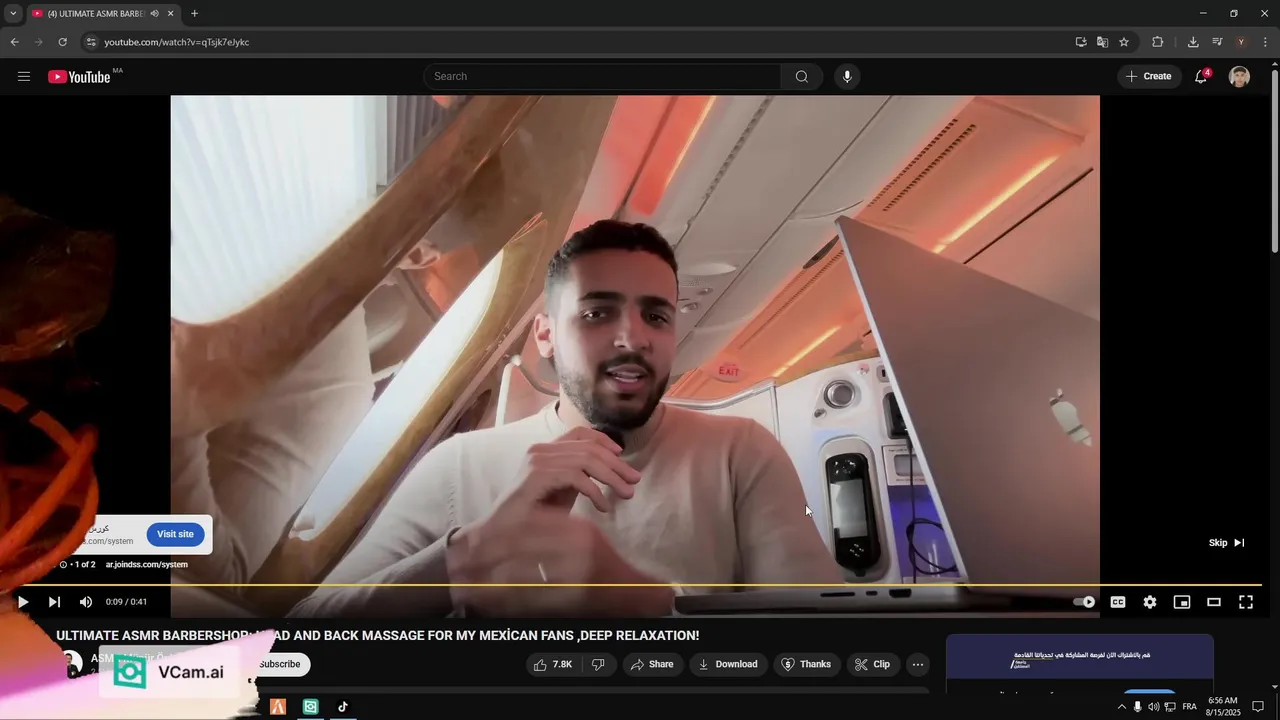This screenshot has width=1280, height=720.
Task: Click the ad's Visit site button
Action: [175, 534]
